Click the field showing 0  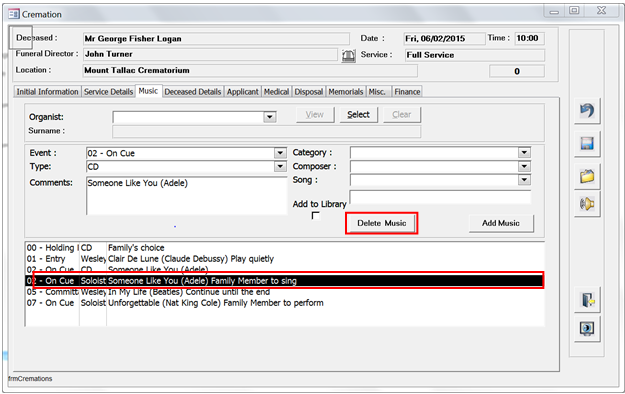pyautogui.click(x=517, y=71)
